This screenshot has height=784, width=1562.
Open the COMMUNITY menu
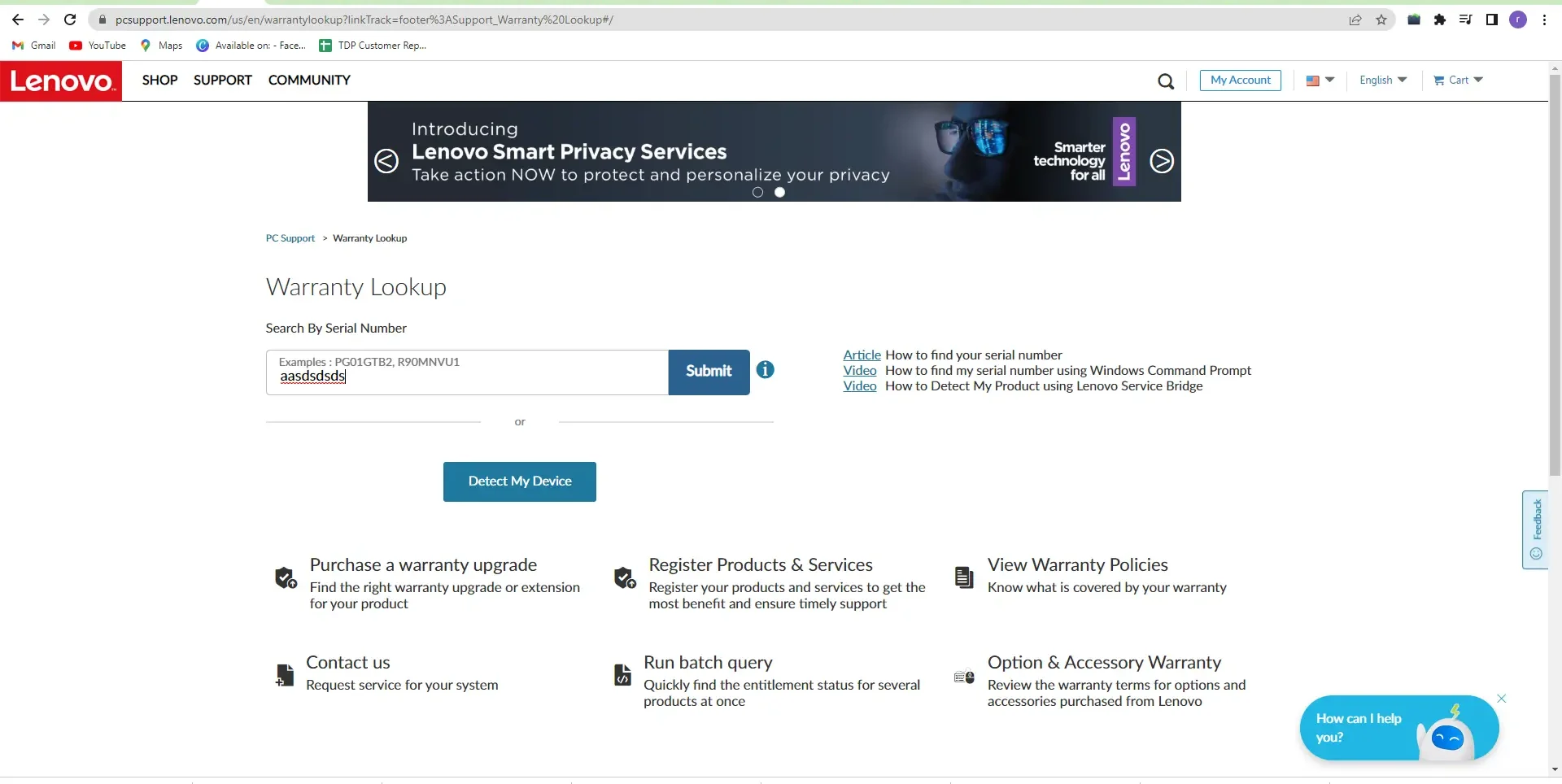[309, 81]
